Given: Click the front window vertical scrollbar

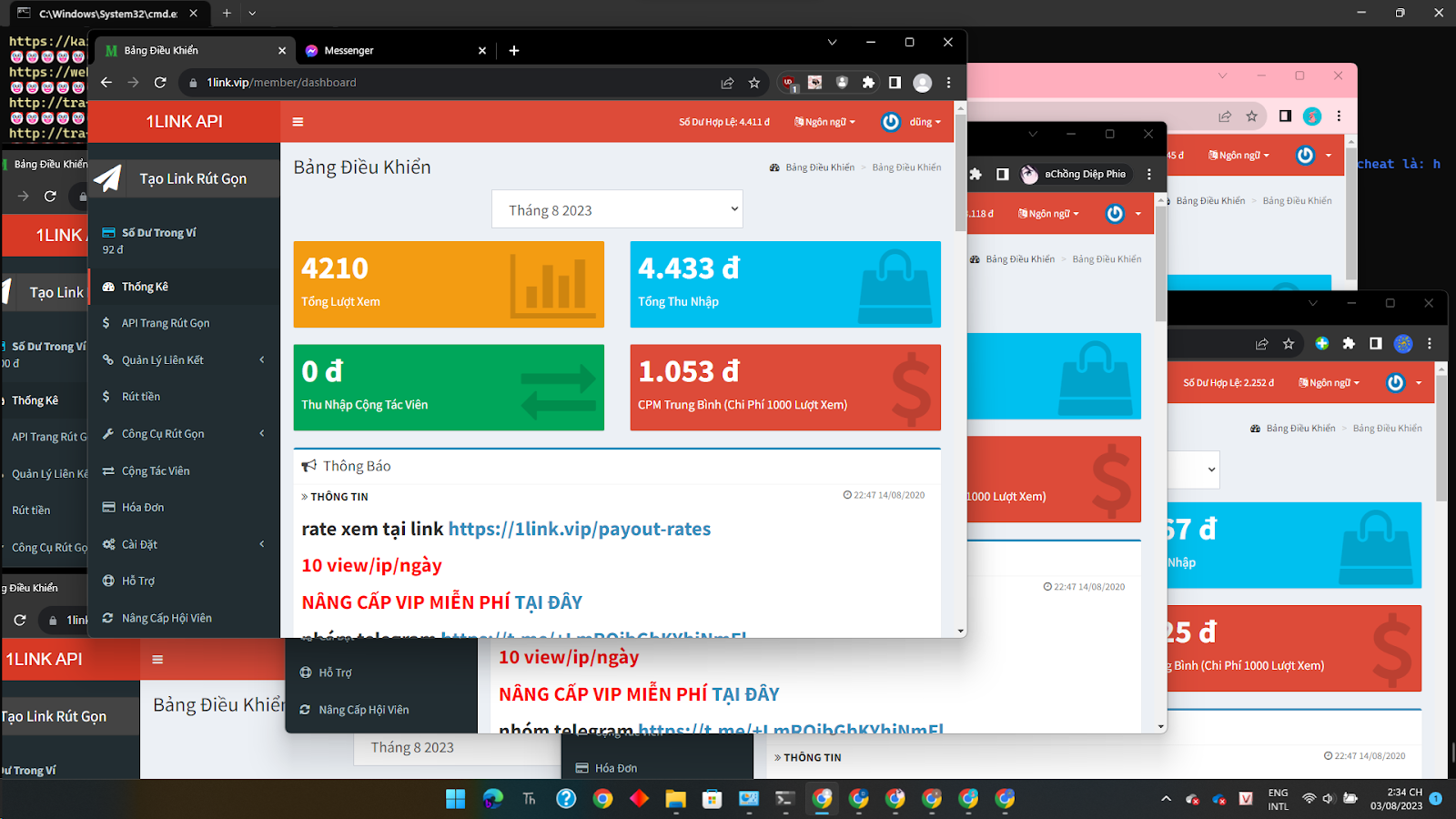Looking at the screenshot, I should click(960, 173).
